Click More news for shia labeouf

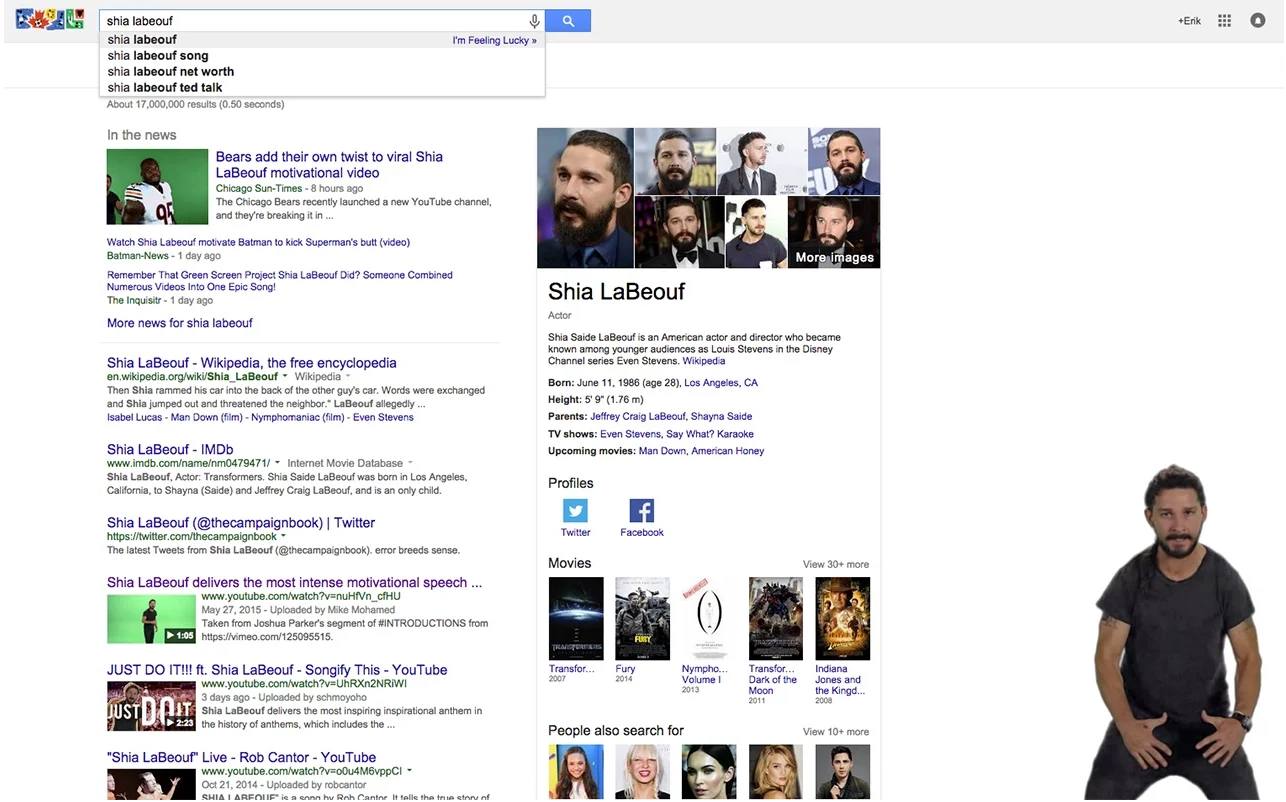click(180, 323)
